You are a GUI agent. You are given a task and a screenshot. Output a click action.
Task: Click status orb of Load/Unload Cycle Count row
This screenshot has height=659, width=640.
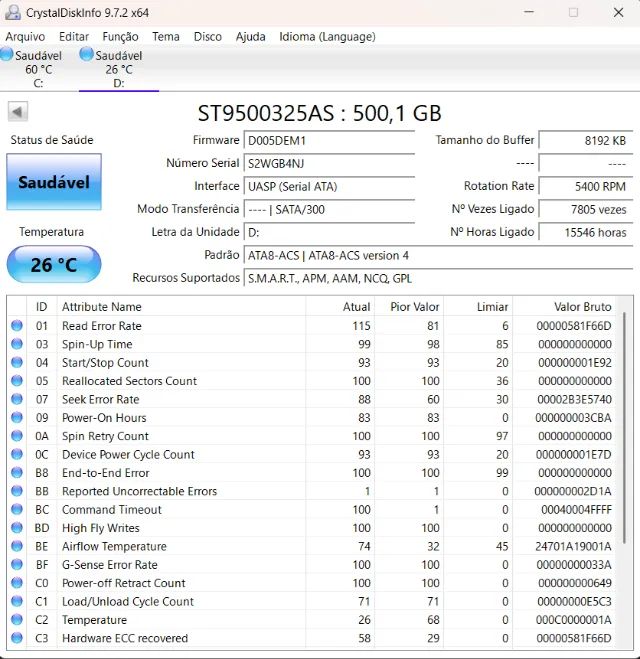point(17,601)
